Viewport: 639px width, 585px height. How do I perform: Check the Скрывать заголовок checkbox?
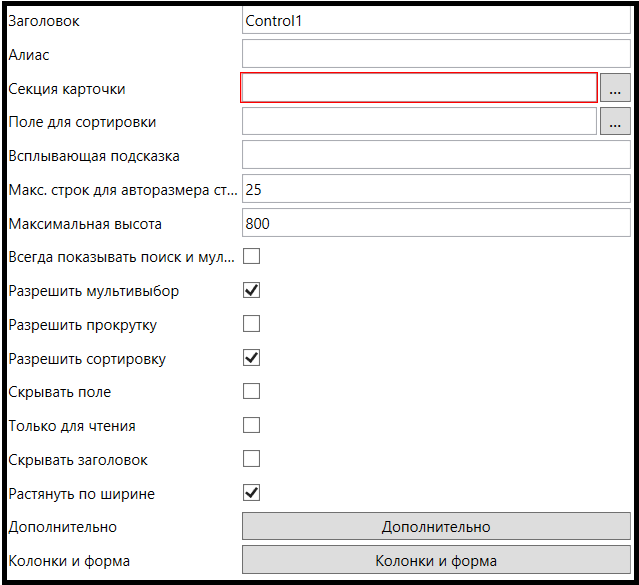pos(252,459)
